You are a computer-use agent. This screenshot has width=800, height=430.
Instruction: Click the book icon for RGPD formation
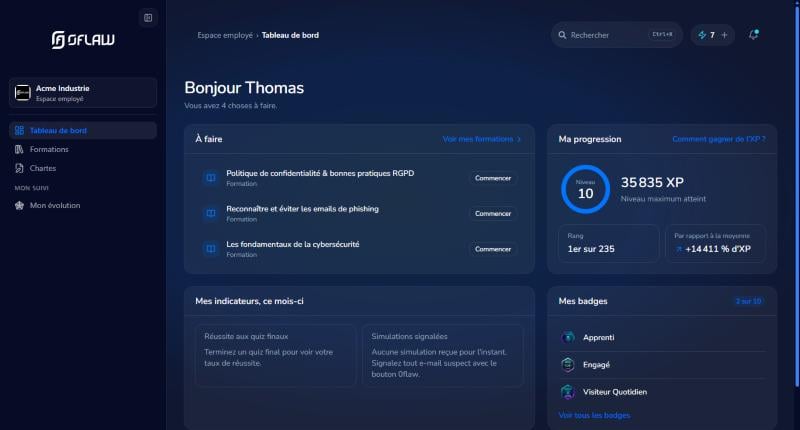(x=211, y=178)
